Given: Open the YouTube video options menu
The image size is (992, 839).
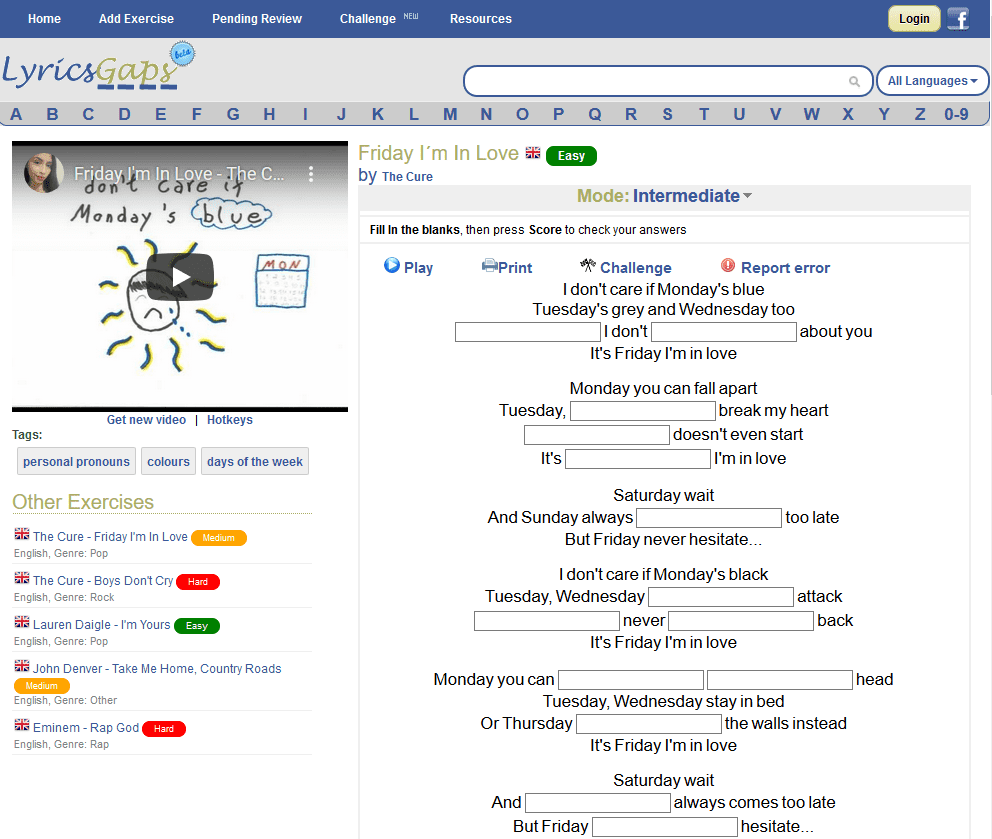Looking at the screenshot, I should (311, 174).
